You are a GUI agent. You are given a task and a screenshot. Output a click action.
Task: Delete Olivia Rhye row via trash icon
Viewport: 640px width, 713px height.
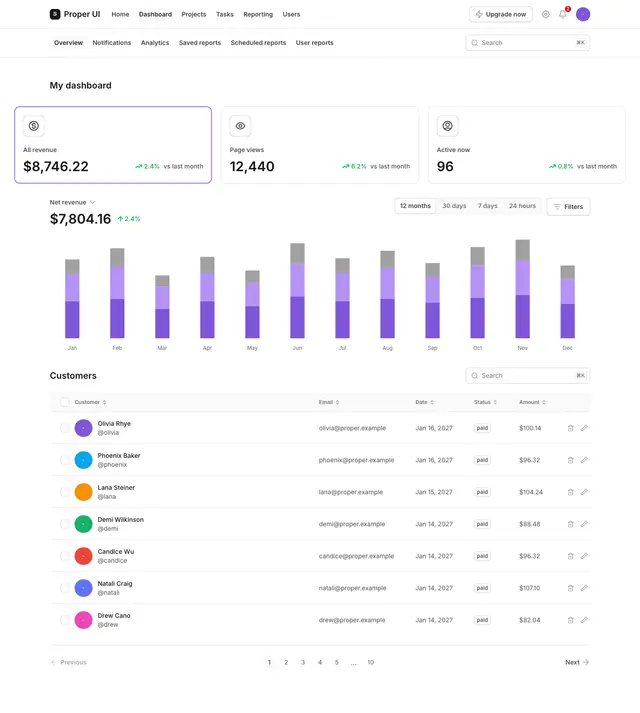coord(570,428)
